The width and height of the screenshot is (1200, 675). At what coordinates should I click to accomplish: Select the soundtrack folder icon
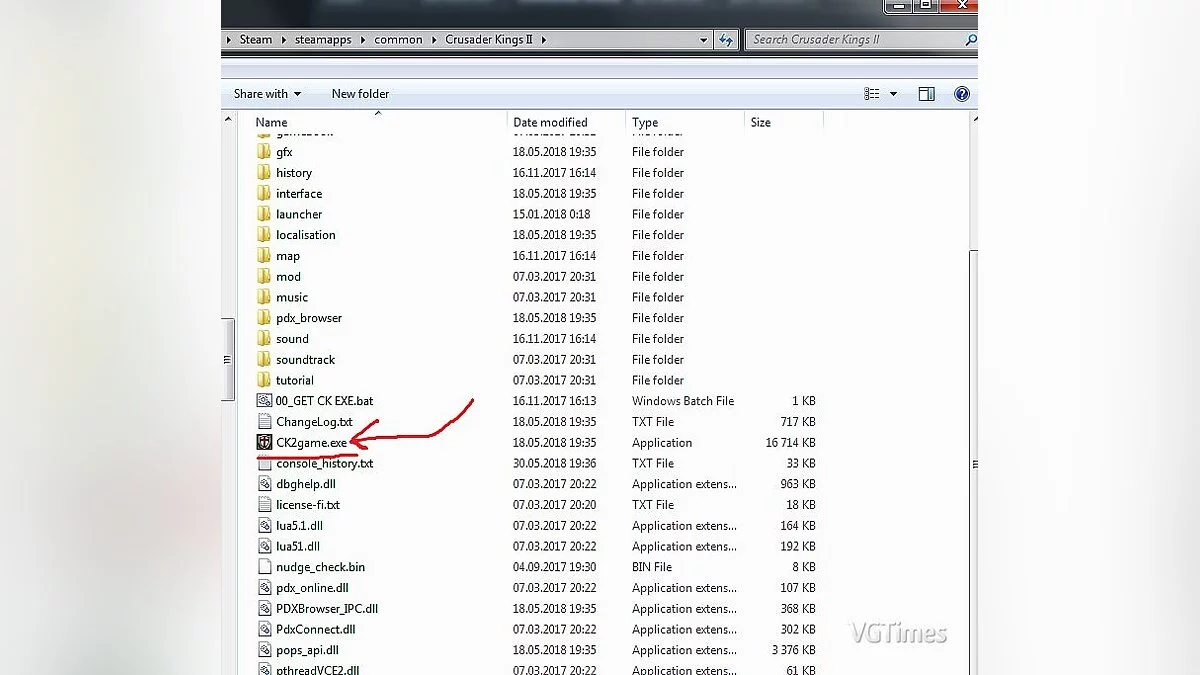point(264,360)
